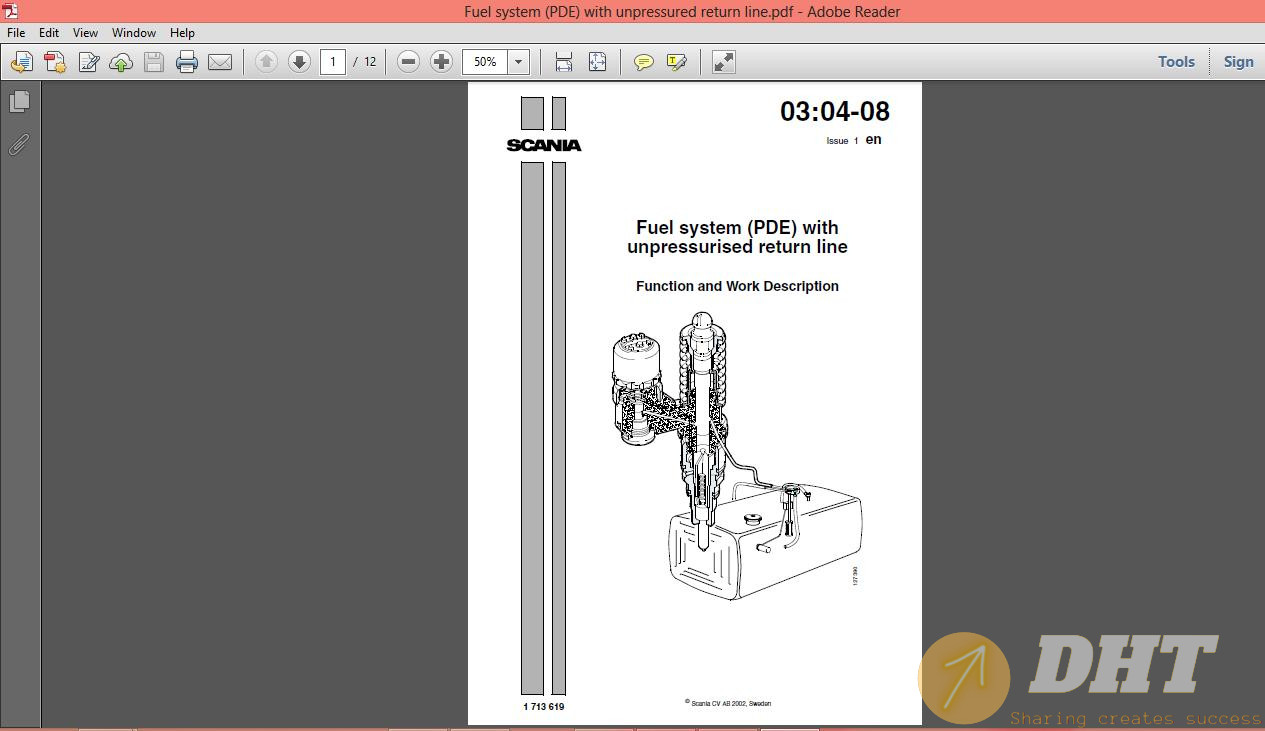Screen dimensions: 1265x731
Task: Open the Sign pane
Action: 1238,62
